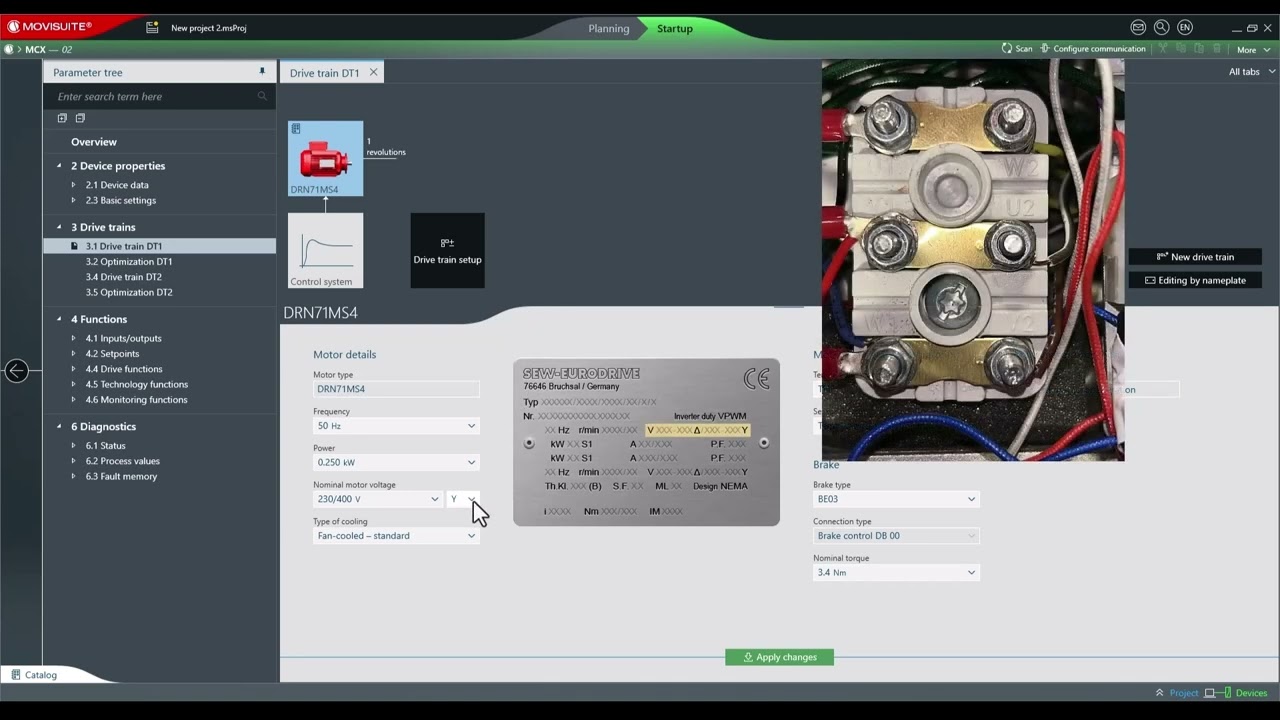The width and height of the screenshot is (1280, 720).
Task: Open the Frequency 50 Hz dropdown
Action: [396, 426]
